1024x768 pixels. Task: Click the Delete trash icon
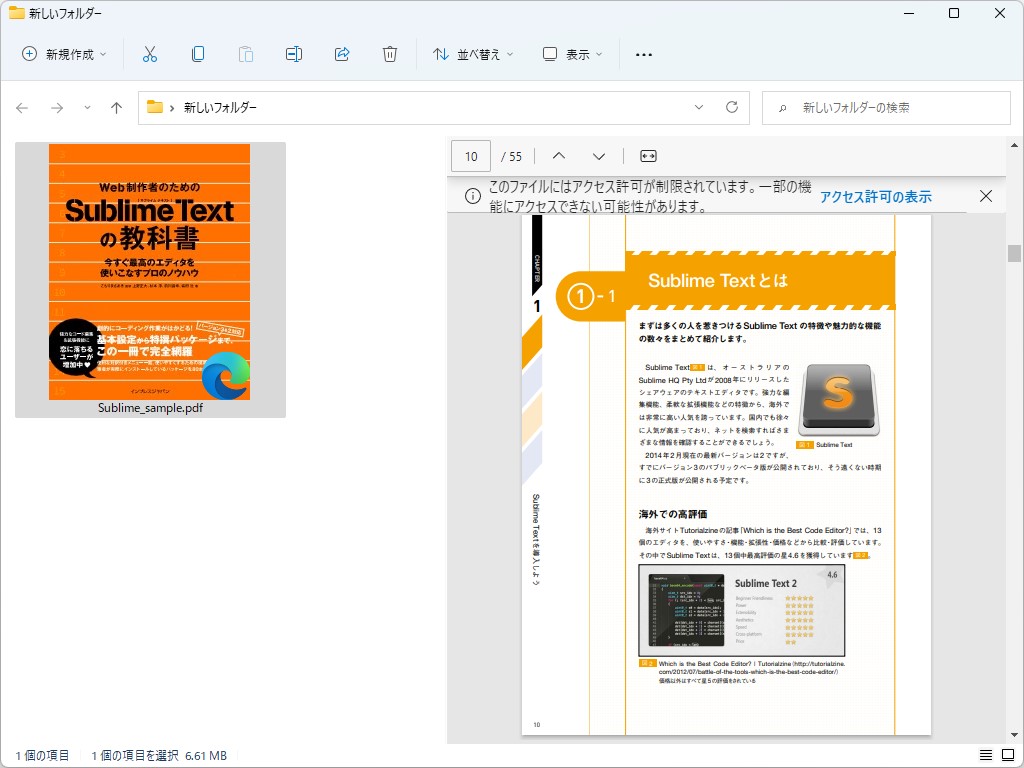390,54
